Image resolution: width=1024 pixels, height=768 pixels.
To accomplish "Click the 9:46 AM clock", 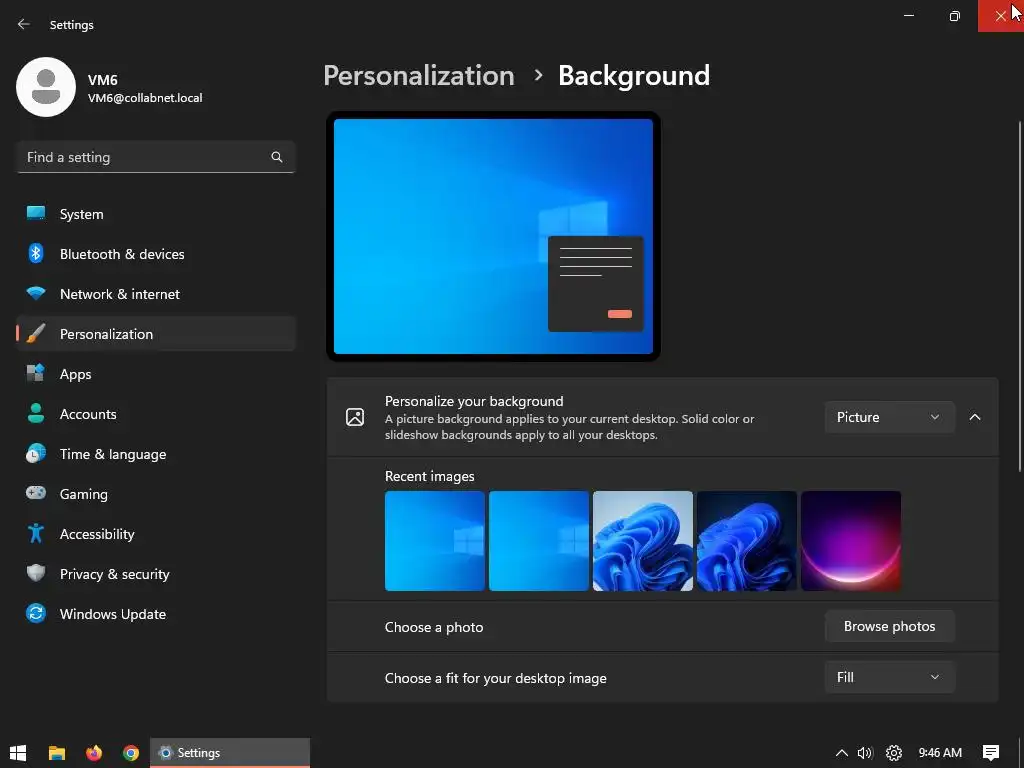I will click(x=940, y=753).
